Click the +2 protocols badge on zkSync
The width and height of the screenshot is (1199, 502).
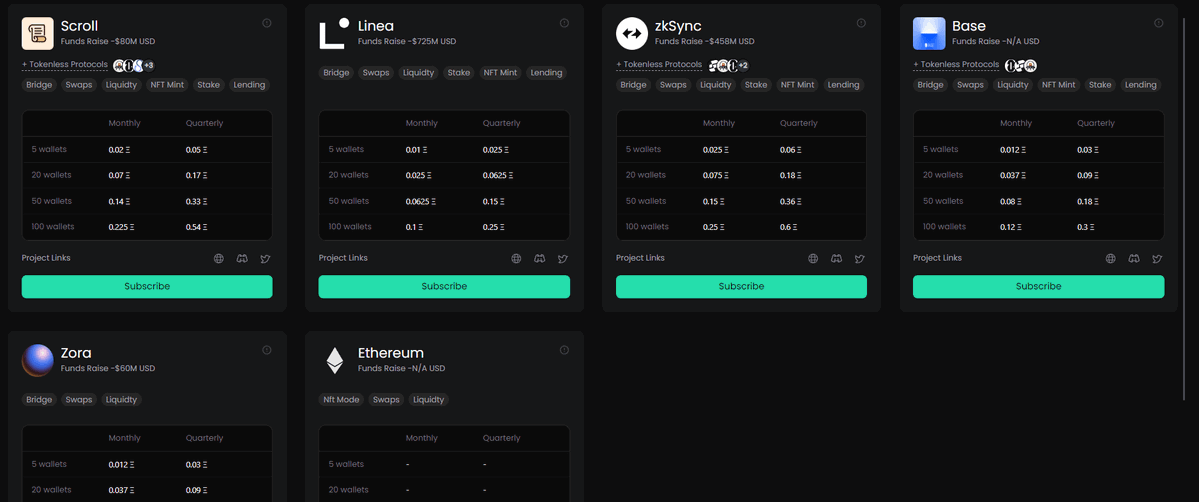click(x=743, y=65)
